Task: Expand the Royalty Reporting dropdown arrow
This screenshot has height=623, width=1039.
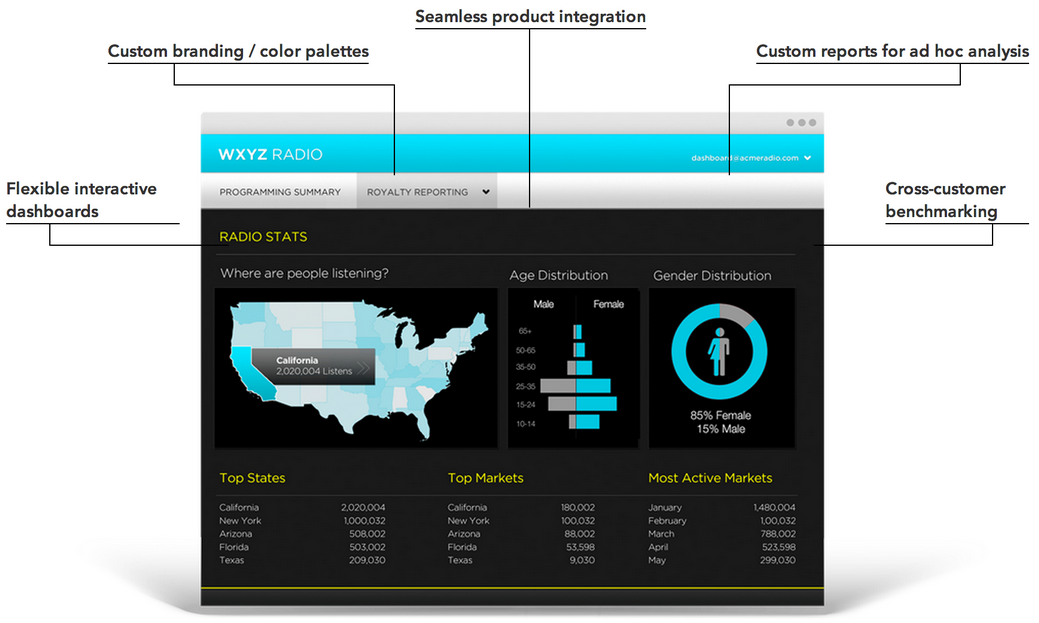Action: 486,192
